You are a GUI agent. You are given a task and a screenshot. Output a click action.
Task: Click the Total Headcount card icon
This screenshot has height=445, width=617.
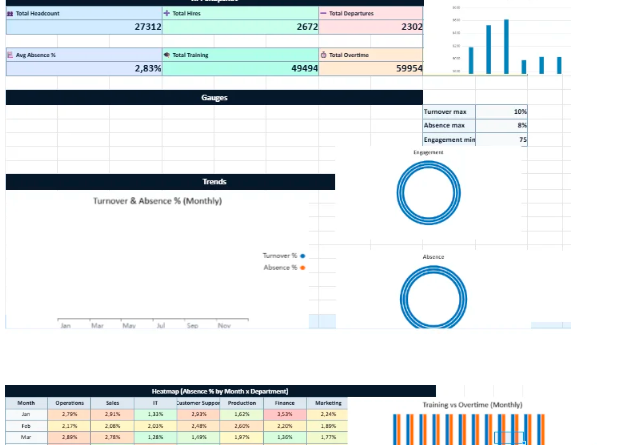point(10,13)
